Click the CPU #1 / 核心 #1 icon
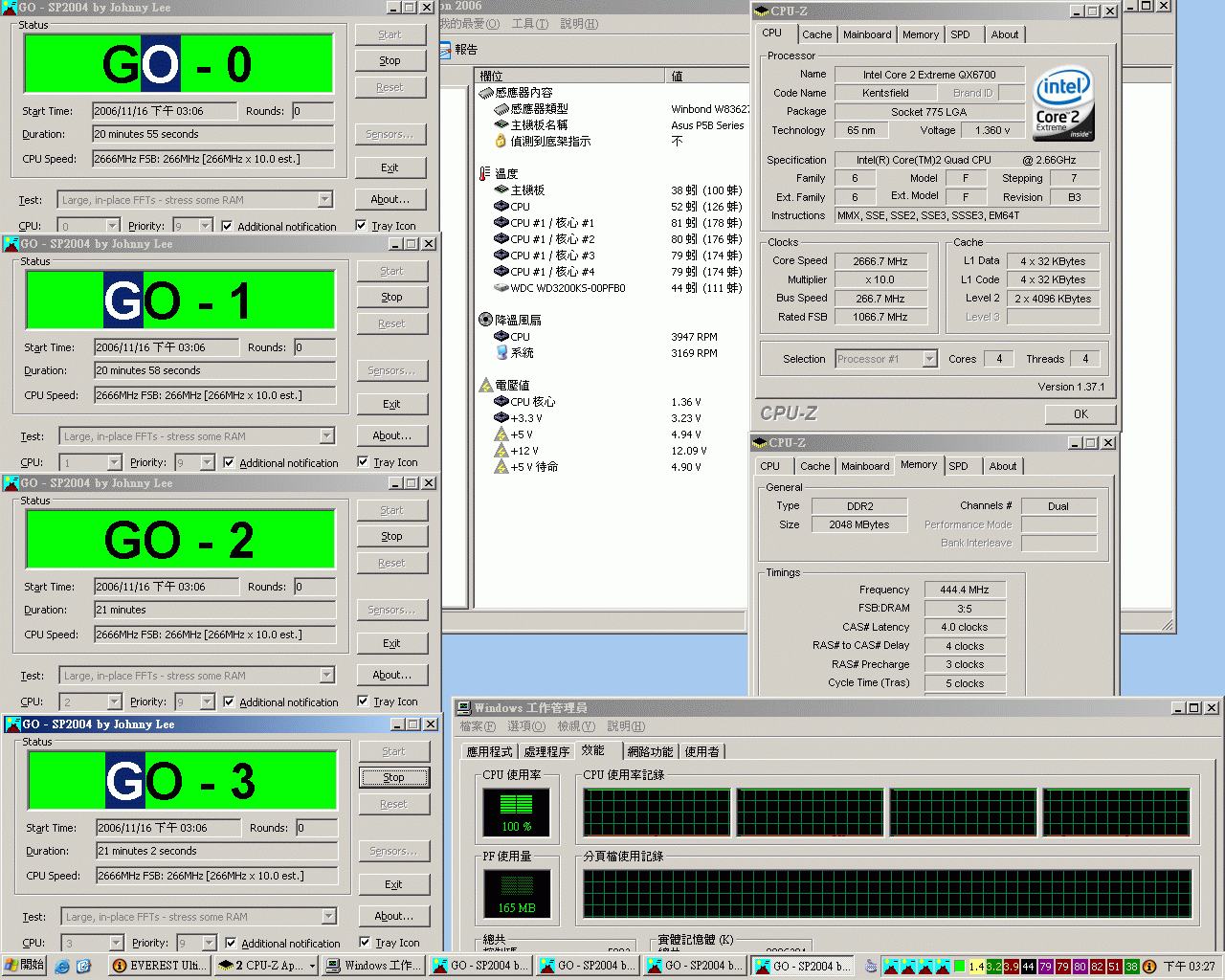The width and height of the screenshot is (1225, 980). (501, 223)
